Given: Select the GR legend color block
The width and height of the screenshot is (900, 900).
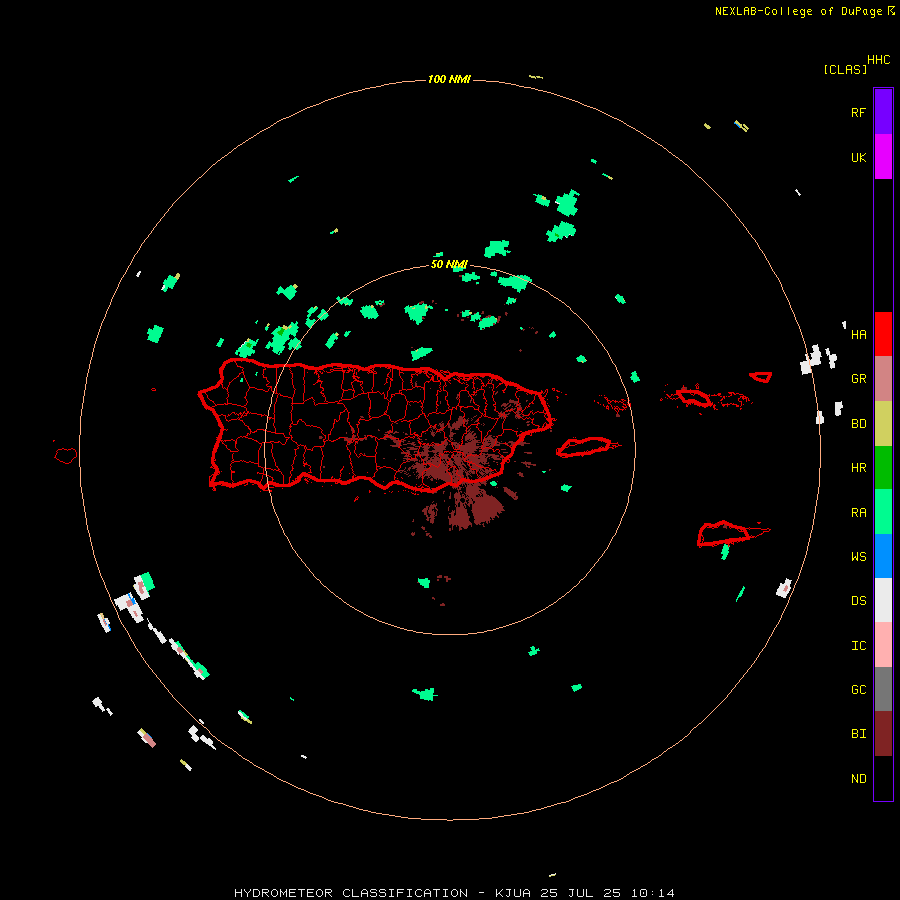Looking at the screenshot, I should point(883,379).
